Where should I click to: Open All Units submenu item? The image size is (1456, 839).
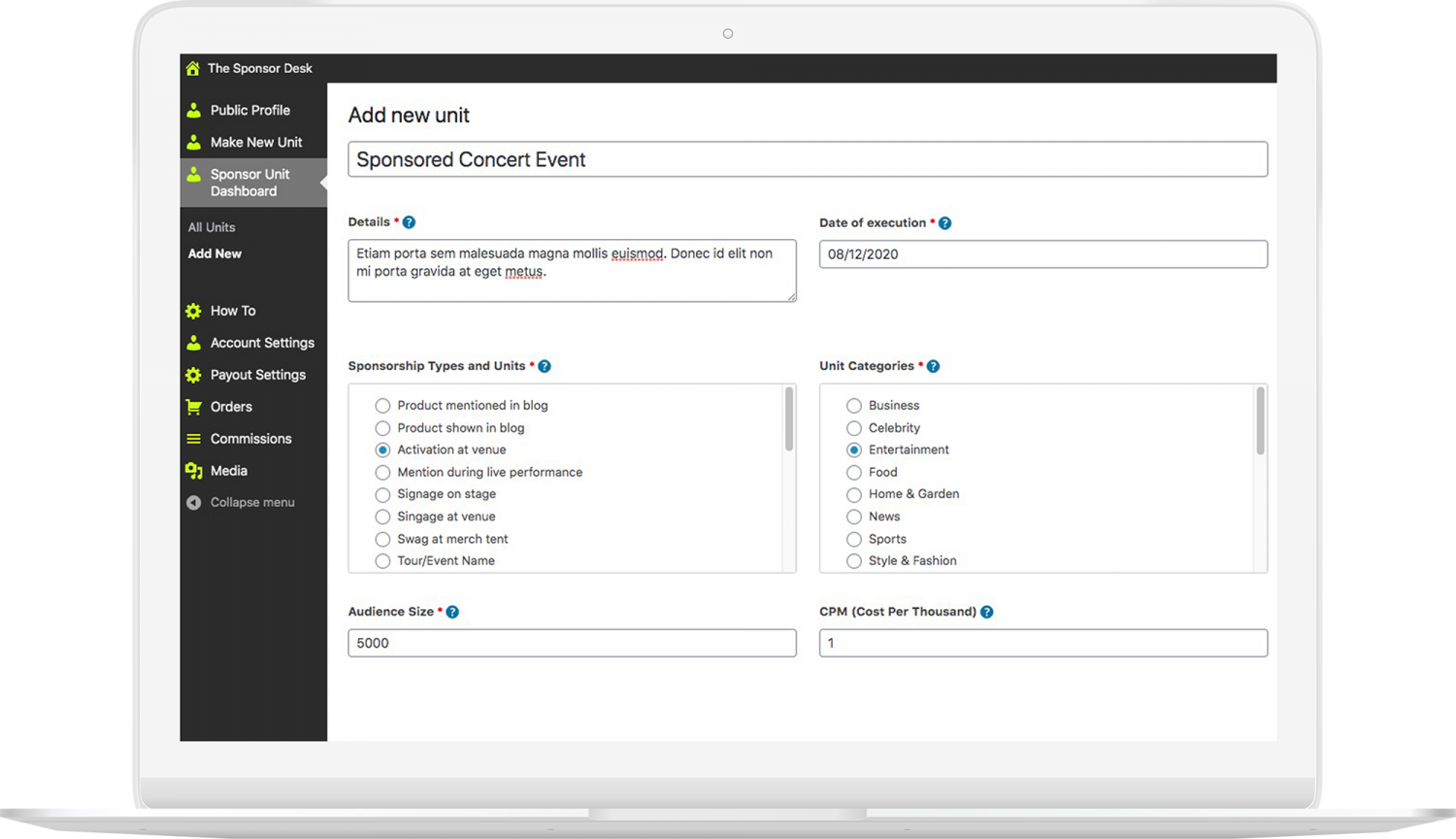(x=212, y=227)
